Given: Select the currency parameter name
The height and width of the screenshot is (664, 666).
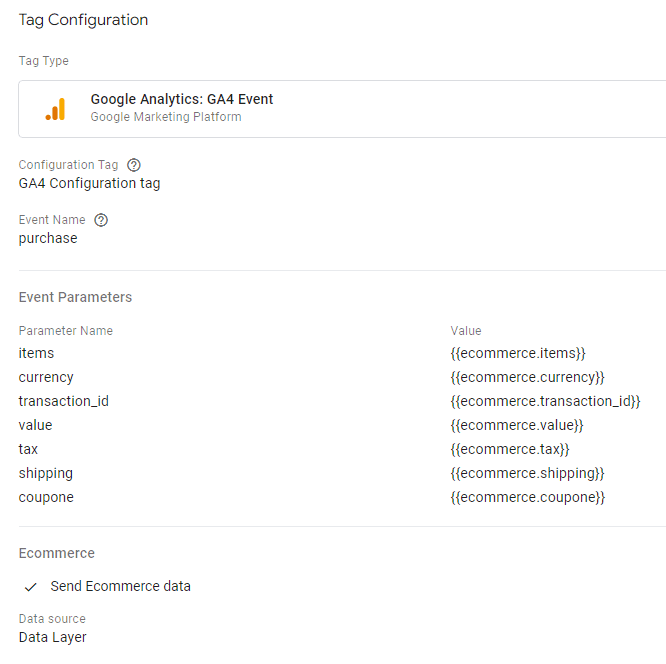Looking at the screenshot, I should 46,377.
